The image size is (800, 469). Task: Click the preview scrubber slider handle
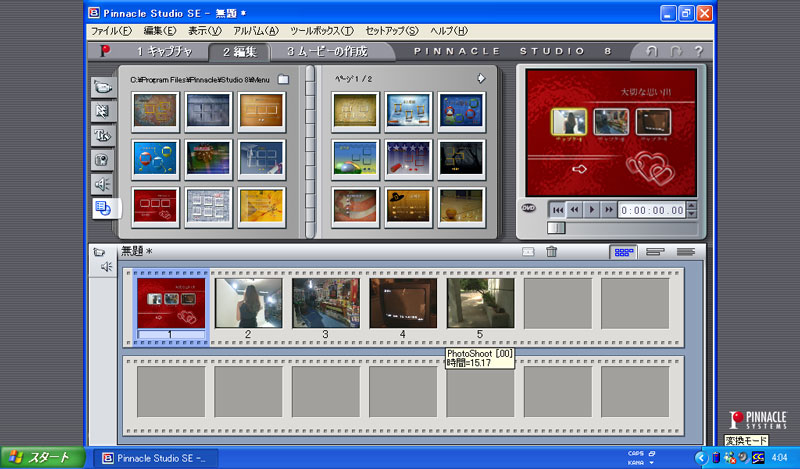(x=556, y=227)
